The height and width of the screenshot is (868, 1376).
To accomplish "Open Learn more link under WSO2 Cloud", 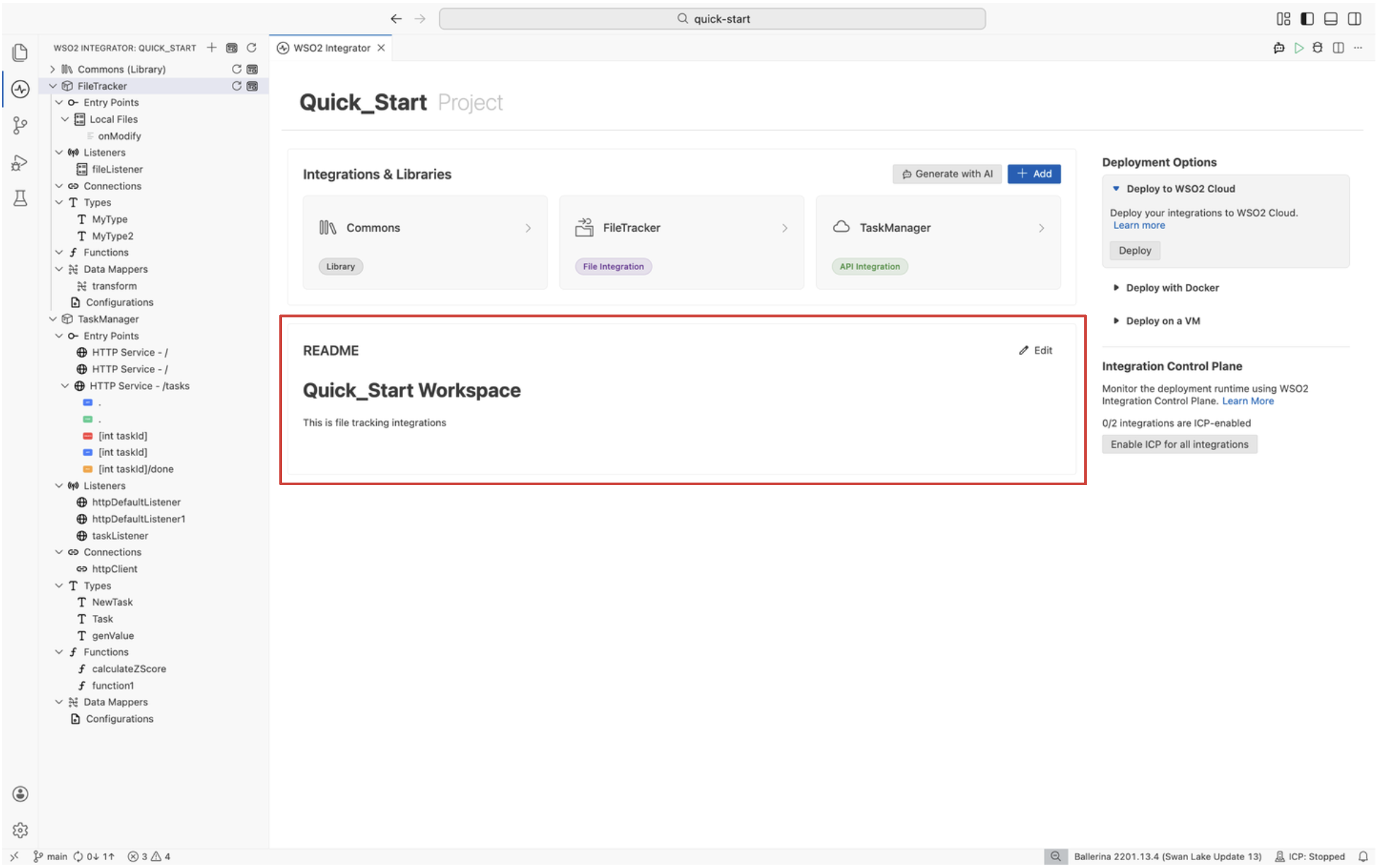I will (1139, 225).
